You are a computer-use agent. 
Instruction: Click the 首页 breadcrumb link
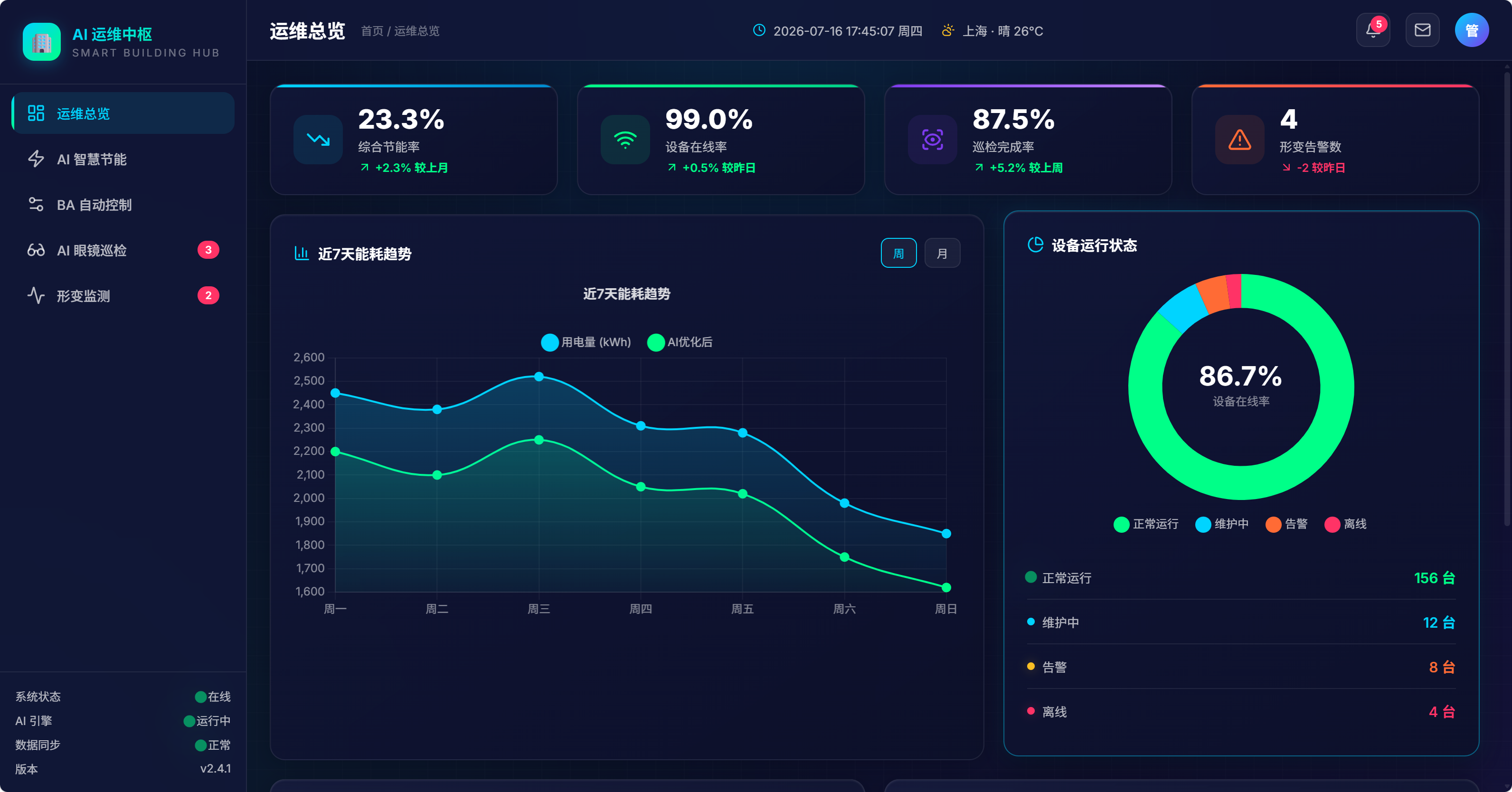coord(372,30)
